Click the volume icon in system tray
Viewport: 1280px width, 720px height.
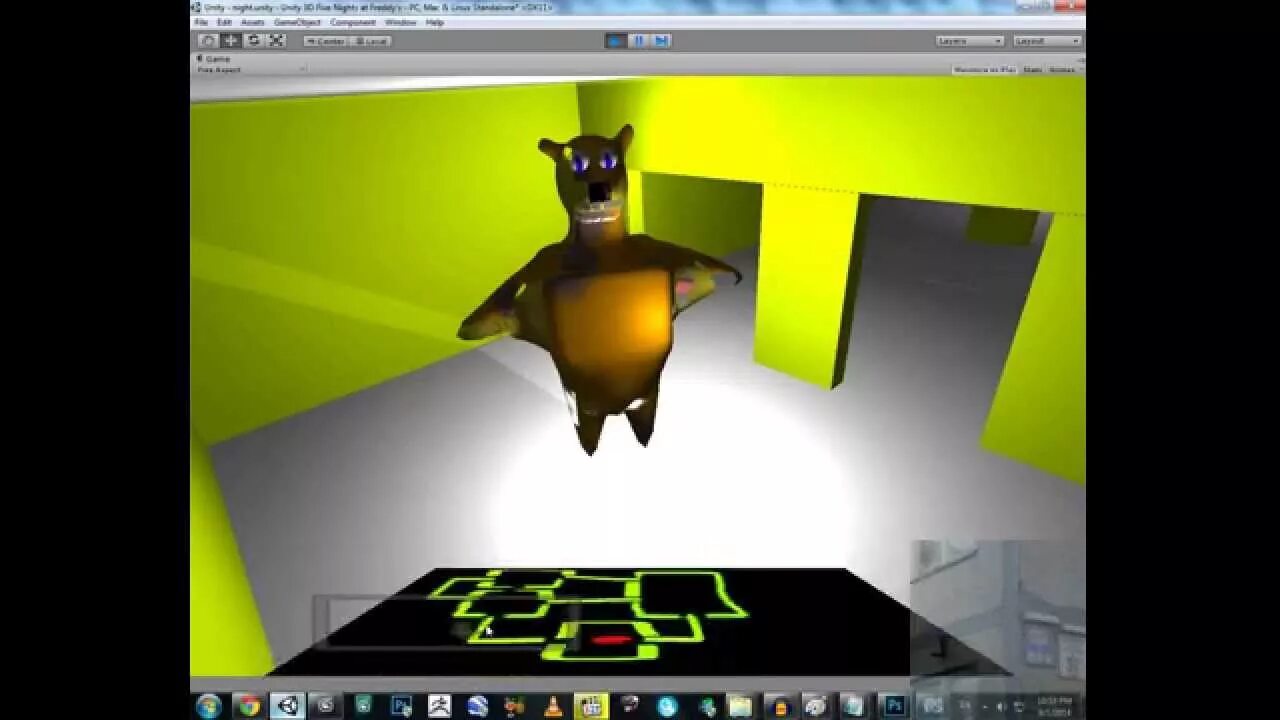tap(1001, 707)
